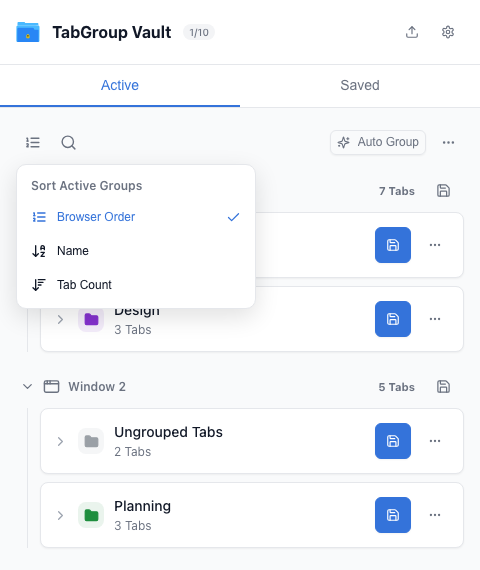Click the Window 2 label
Viewport: 480px width, 570px height.
(97, 386)
